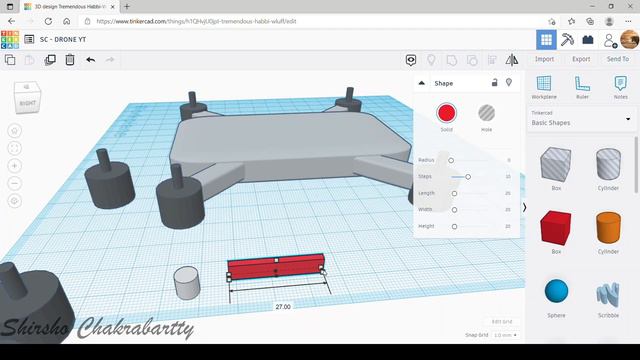
Task: Toggle the shape lock icon
Action: click(x=495, y=82)
